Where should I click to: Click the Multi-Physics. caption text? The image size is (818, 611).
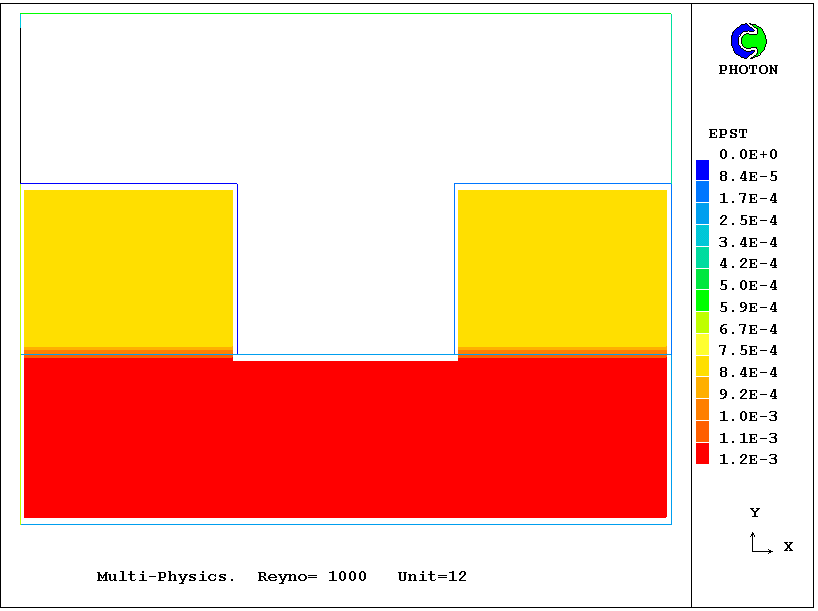[166, 577]
